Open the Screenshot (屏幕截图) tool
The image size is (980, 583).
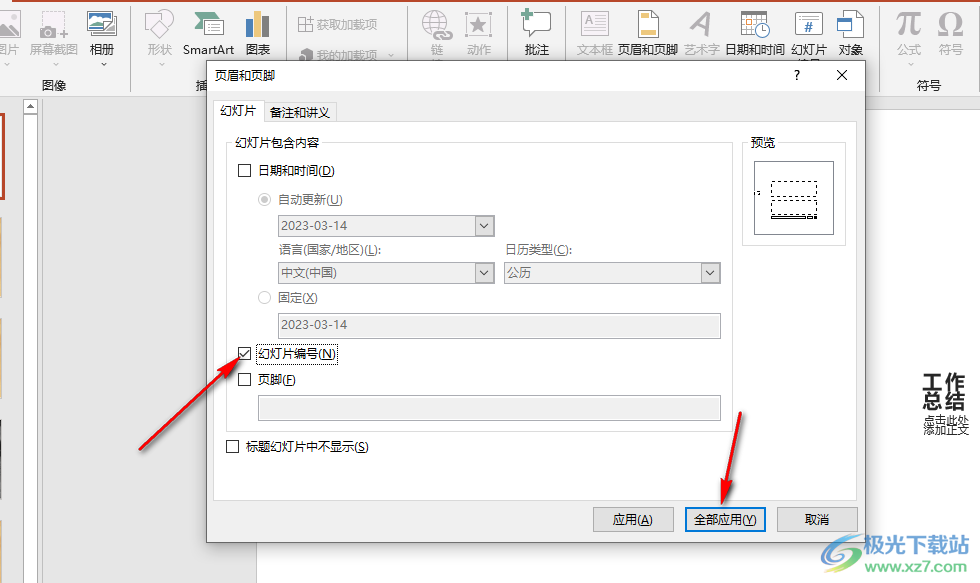[54, 32]
